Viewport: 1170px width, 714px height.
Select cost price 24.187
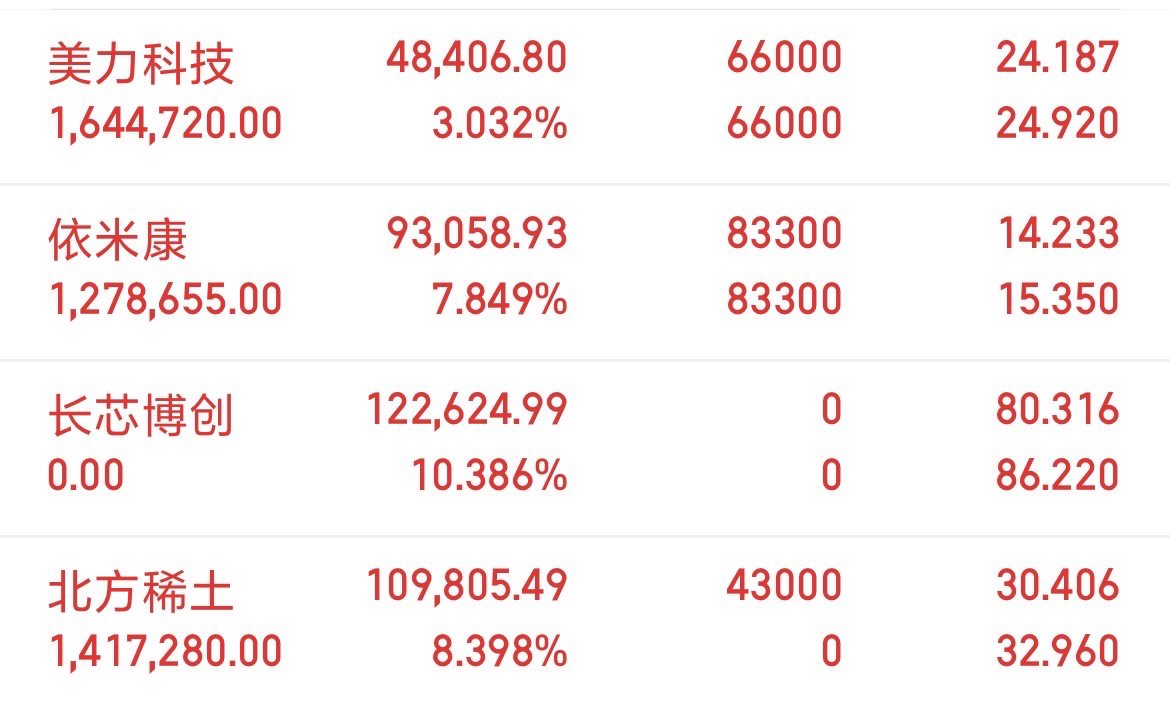point(1058,57)
